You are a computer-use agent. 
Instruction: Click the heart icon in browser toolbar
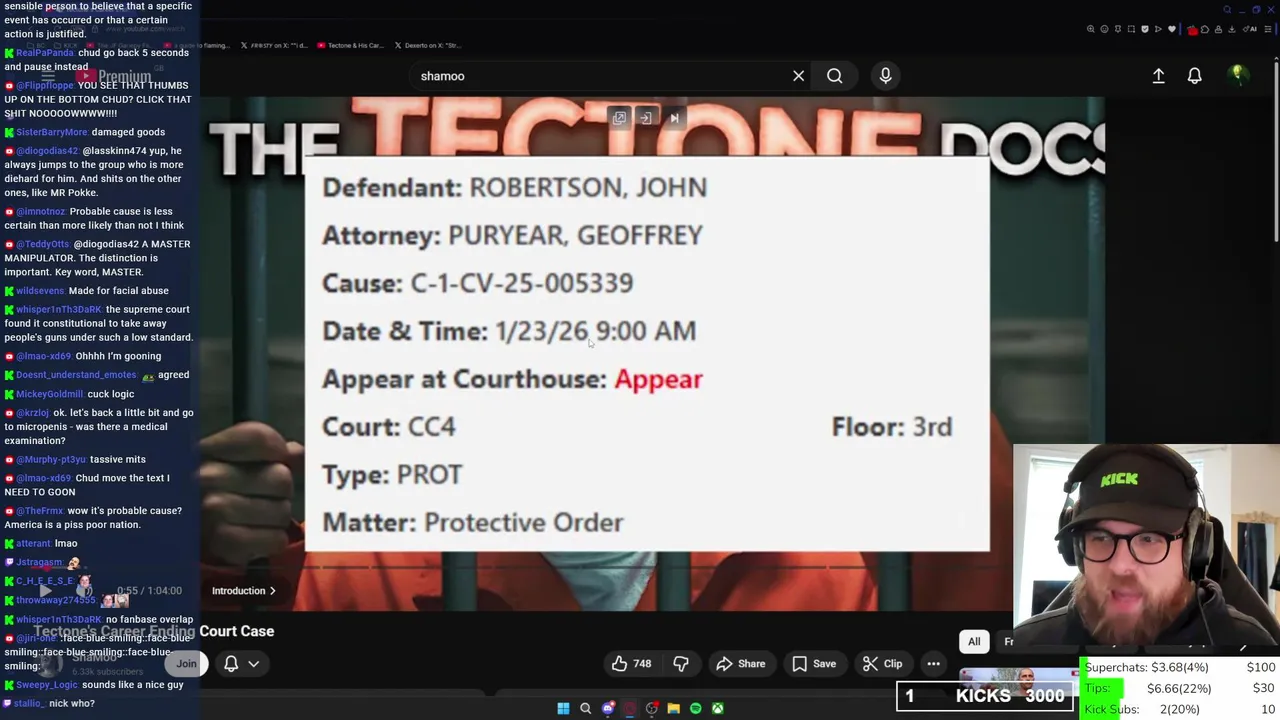point(1172,29)
